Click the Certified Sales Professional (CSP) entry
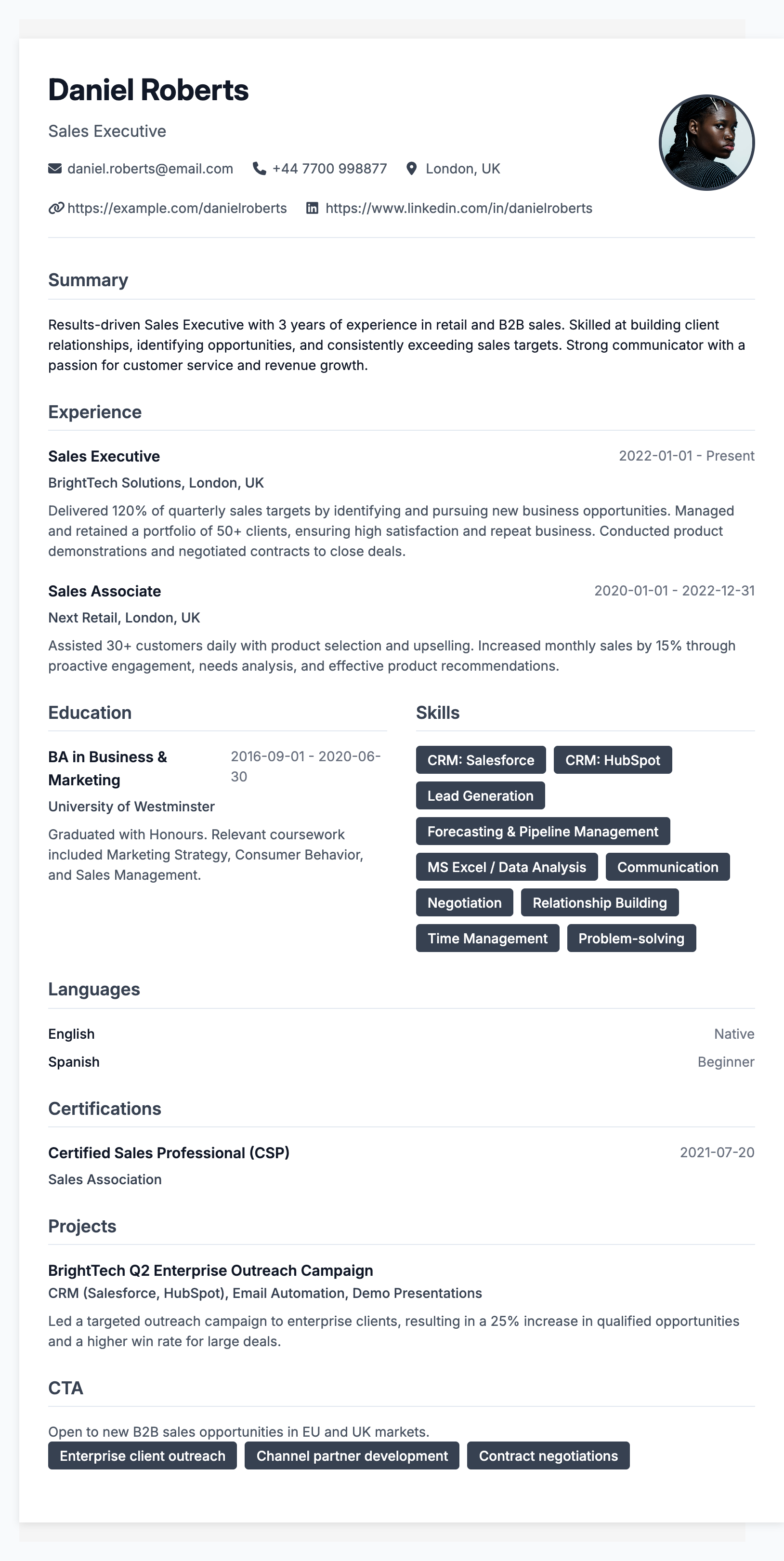 point(169,1152)
